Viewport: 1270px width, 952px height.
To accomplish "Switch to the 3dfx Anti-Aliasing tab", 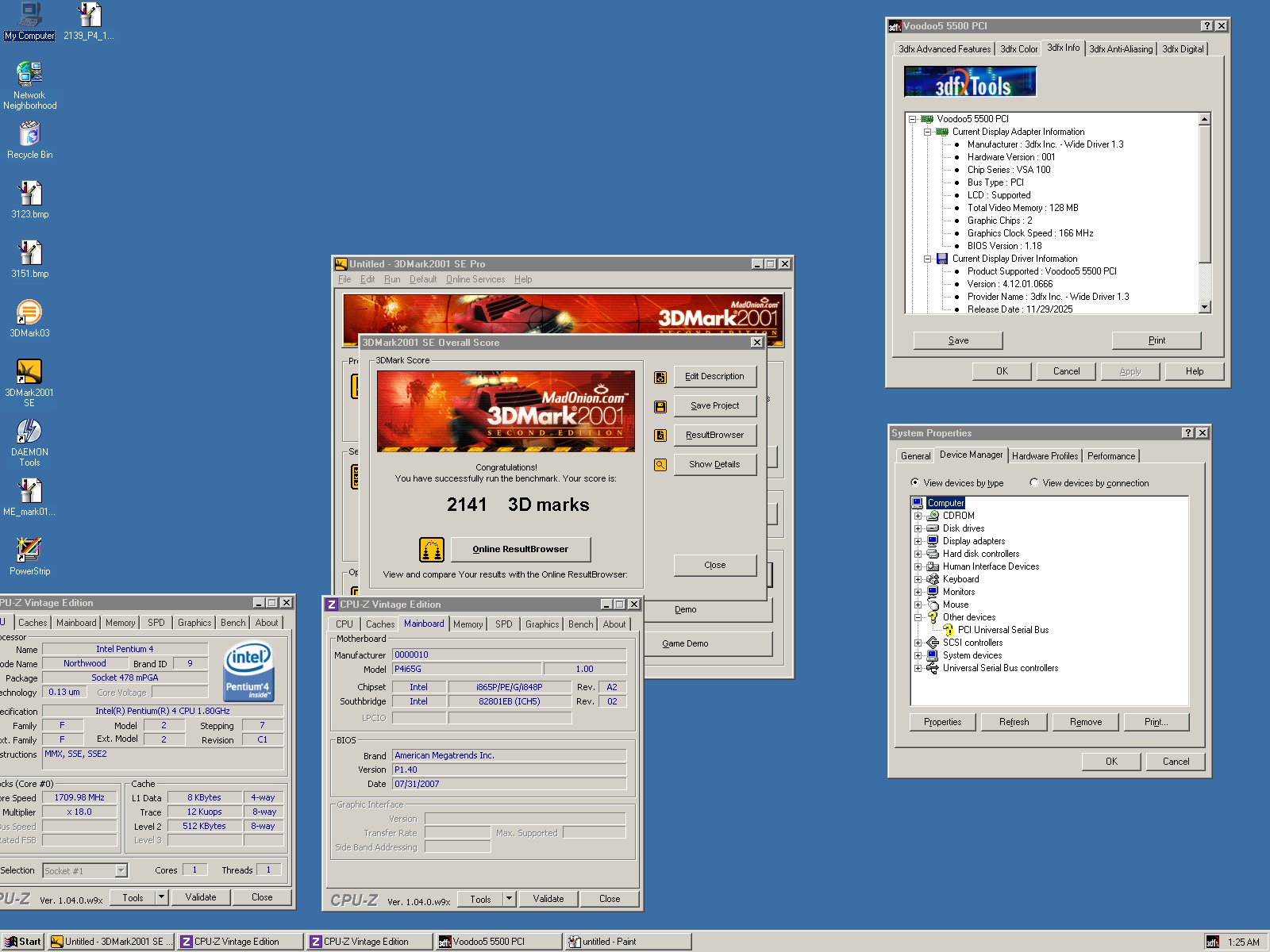I will 1121,49.
